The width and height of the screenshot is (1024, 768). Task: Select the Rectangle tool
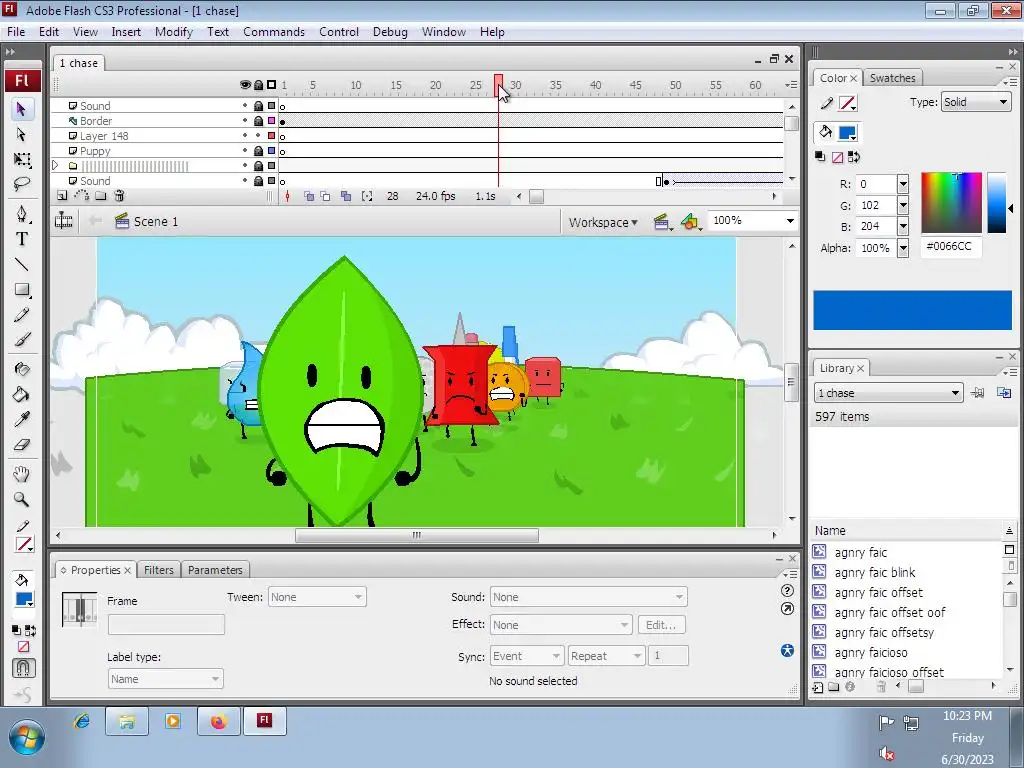22,289
